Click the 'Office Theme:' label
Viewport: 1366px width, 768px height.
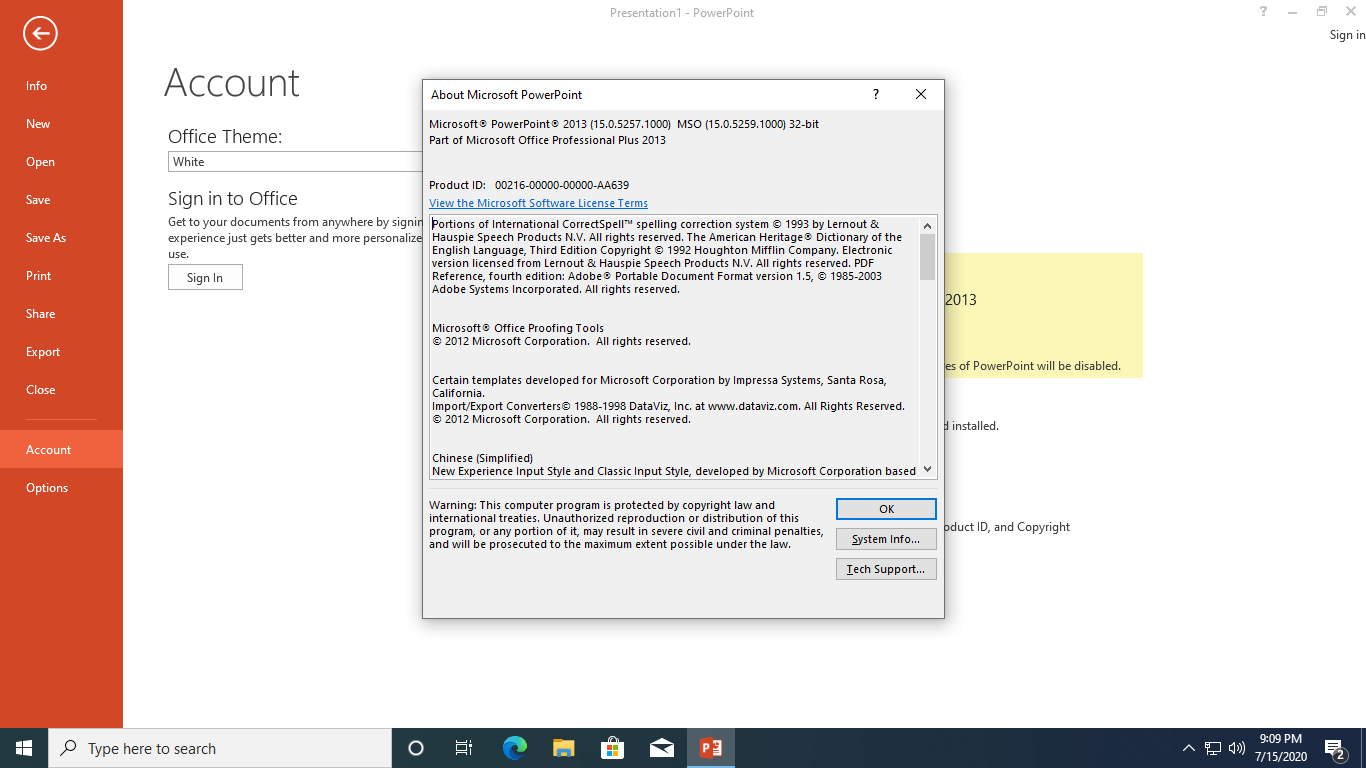pos(225,136)
